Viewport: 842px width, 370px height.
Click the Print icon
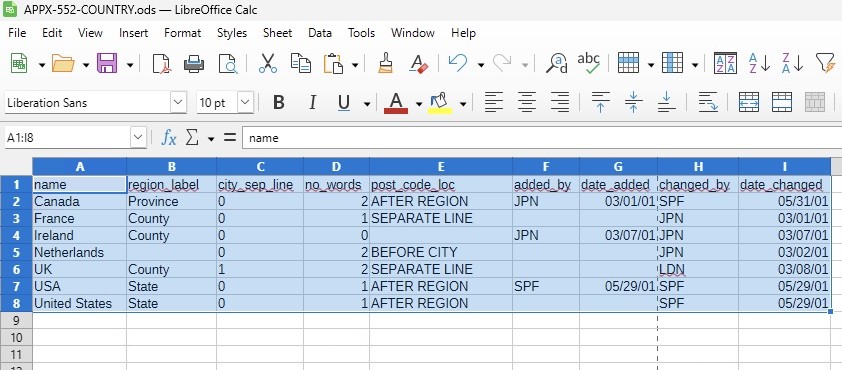(194, 64)
